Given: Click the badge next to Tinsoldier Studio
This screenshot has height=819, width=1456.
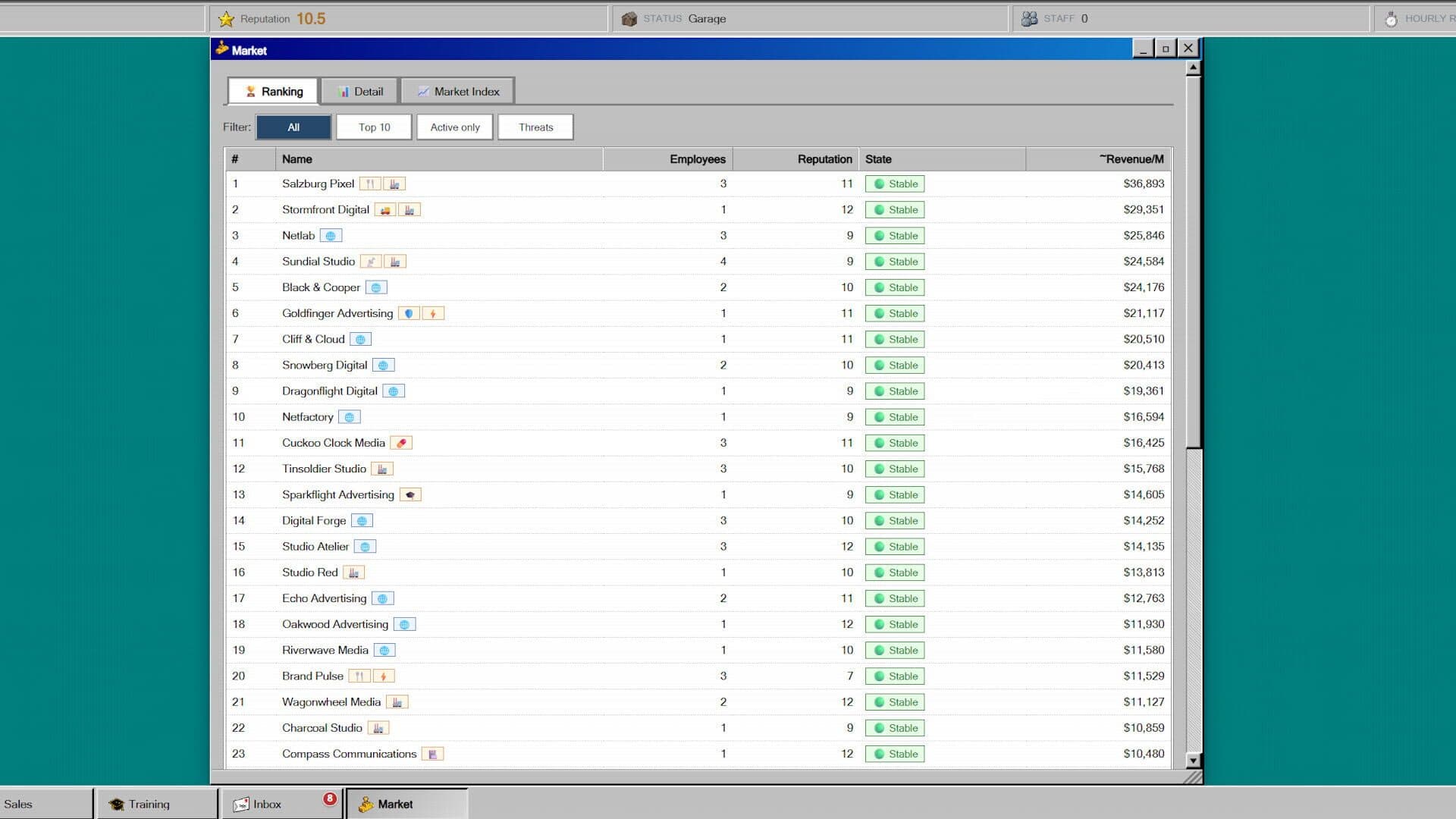Looking at the screenshot, I should click(382, 469).
